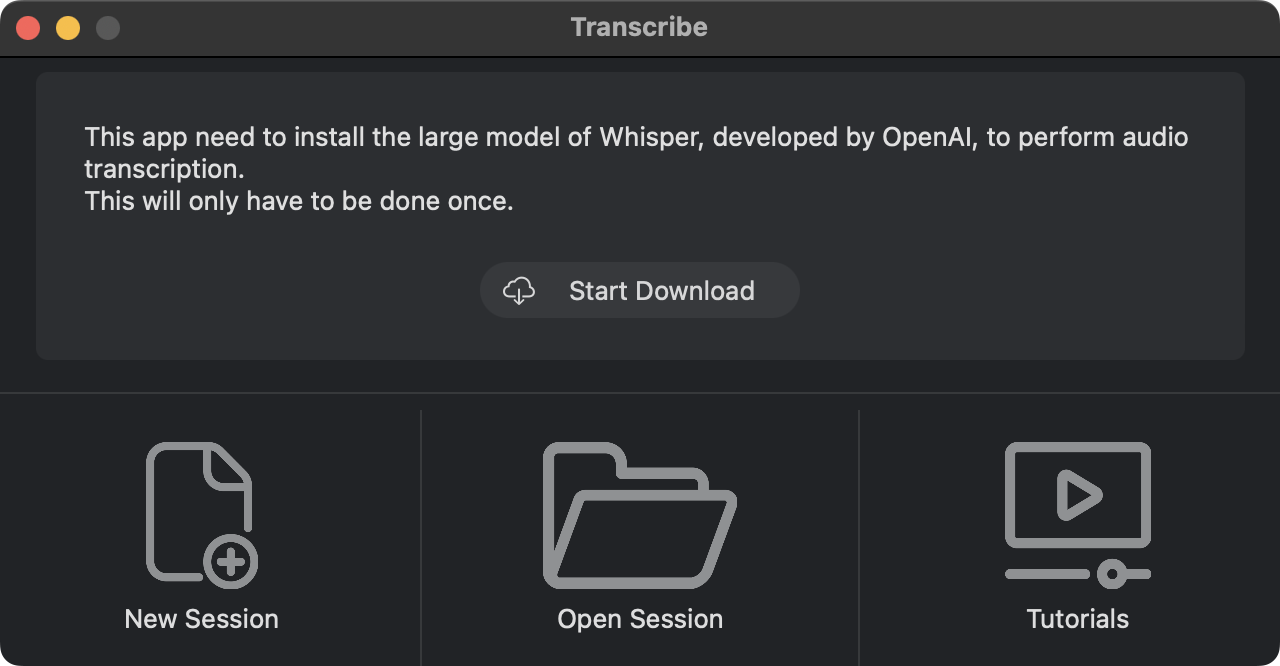Click the cloud download icon

pos(519,291)
